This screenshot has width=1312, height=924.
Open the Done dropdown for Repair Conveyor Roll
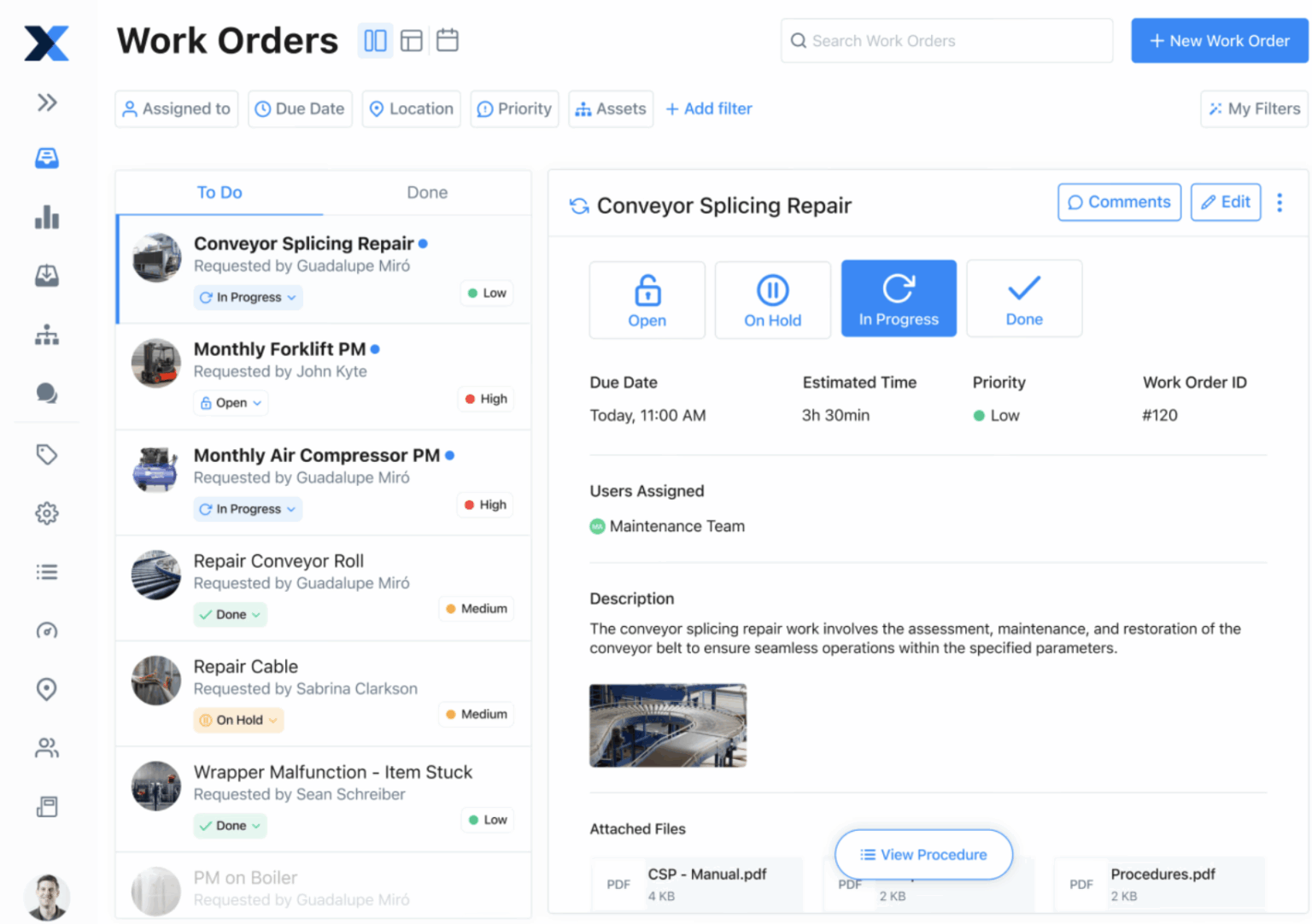[x=230, y=614]
